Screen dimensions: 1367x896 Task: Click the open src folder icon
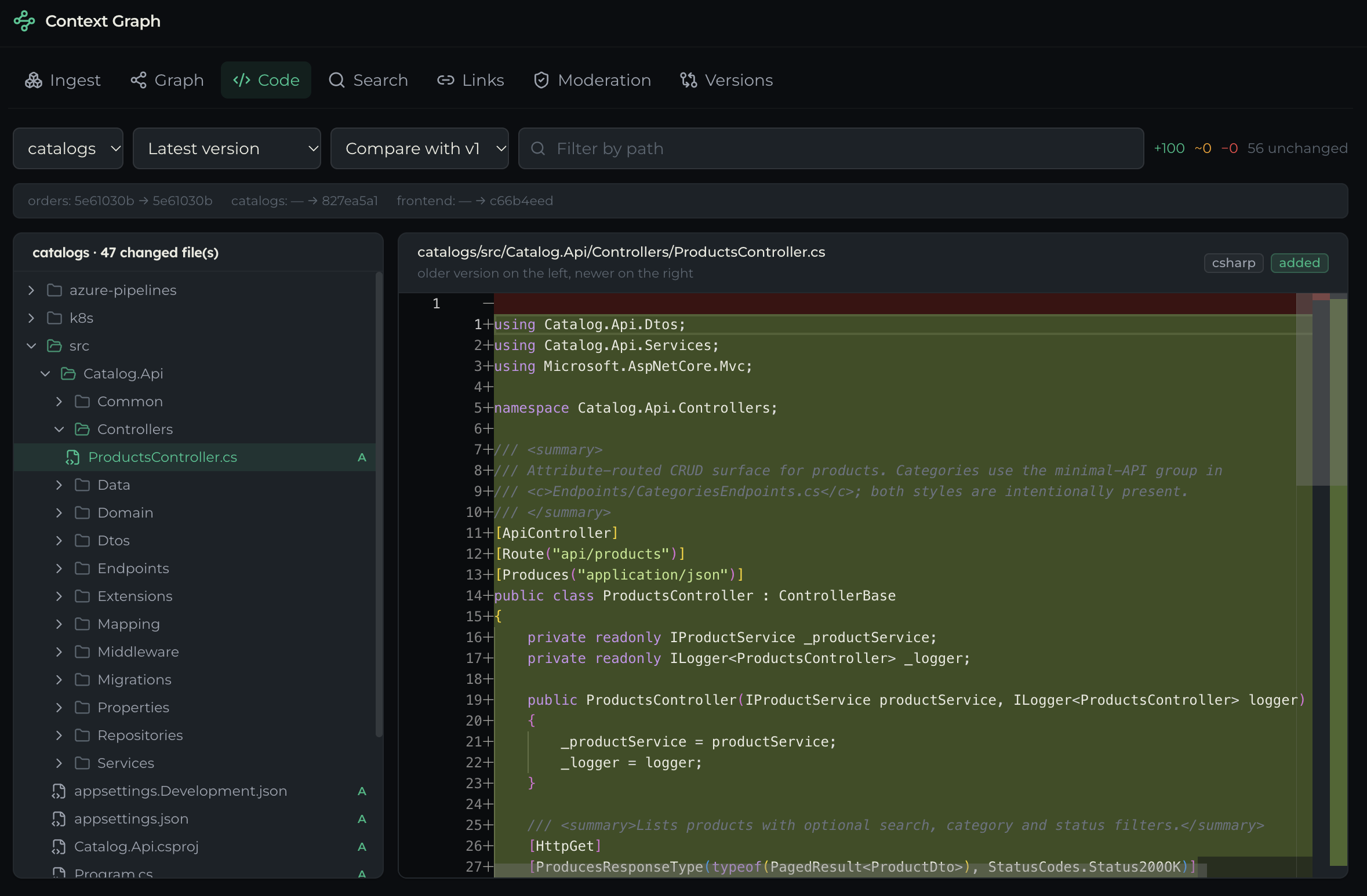[54, 345]
